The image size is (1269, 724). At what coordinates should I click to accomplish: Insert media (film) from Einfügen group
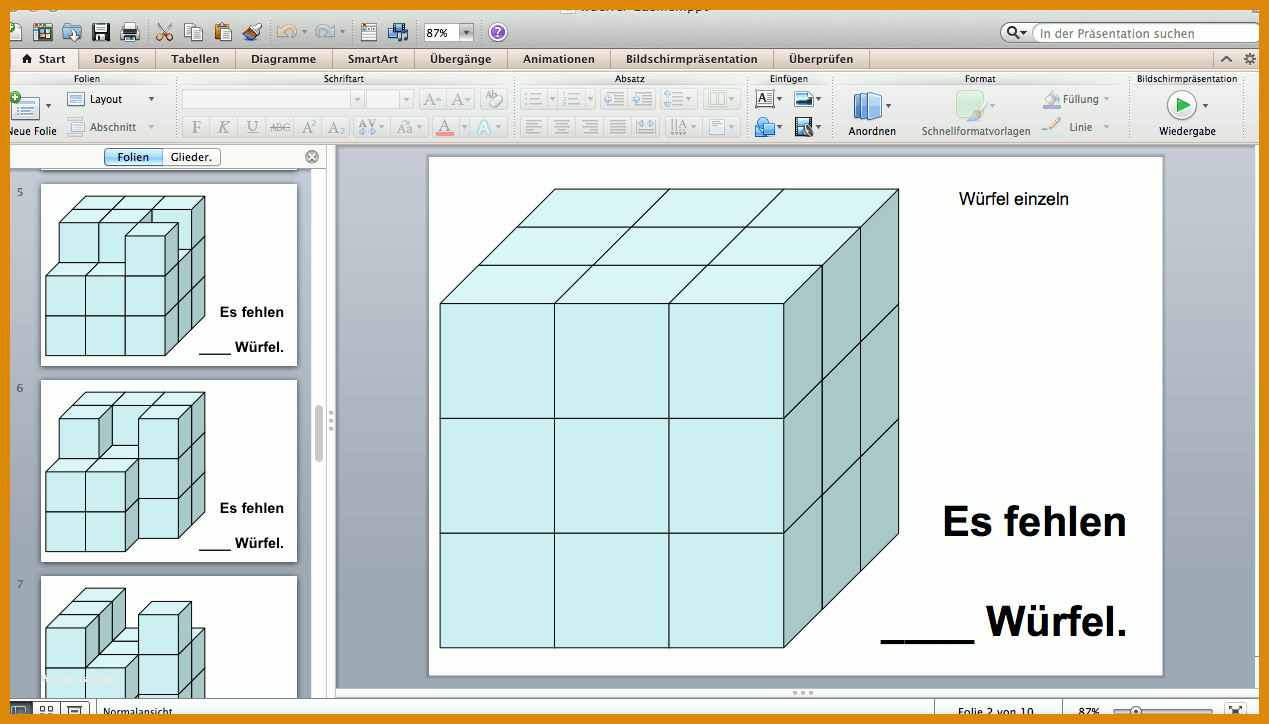(x=803, y=127)
